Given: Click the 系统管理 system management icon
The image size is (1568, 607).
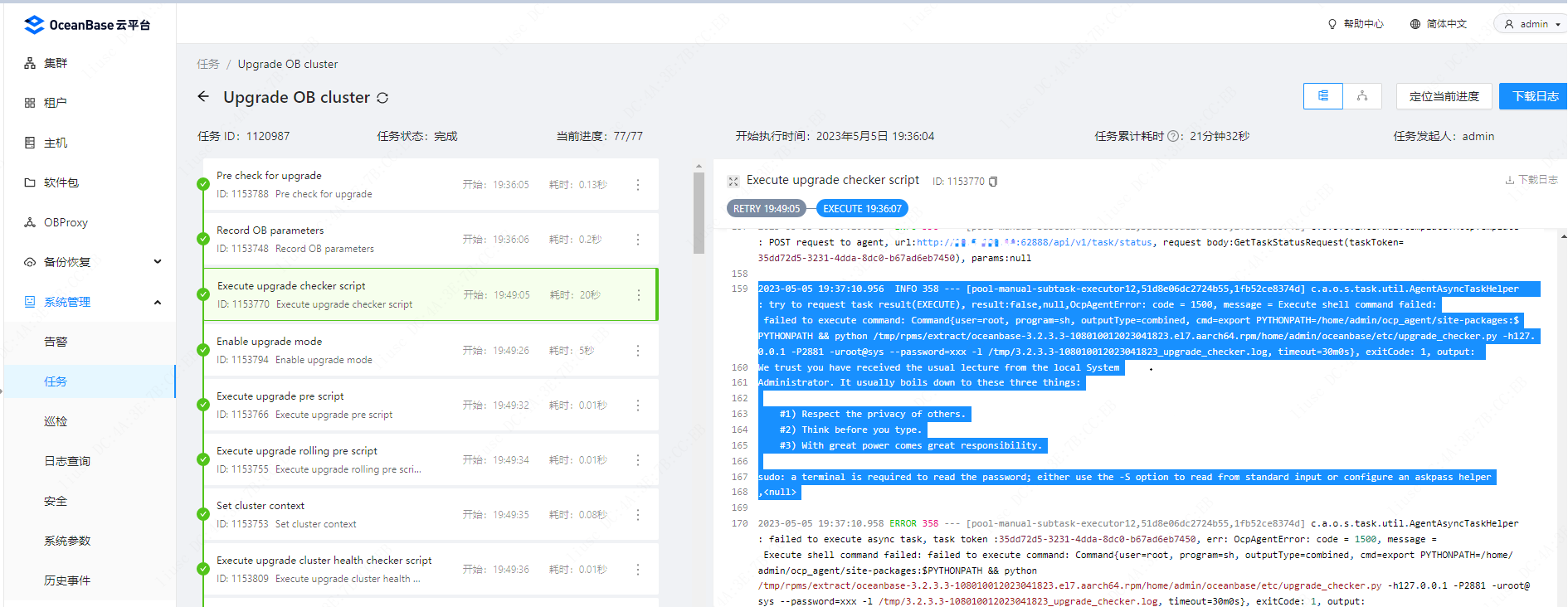Looking at the screenshot, I should [x=30, y=302].
